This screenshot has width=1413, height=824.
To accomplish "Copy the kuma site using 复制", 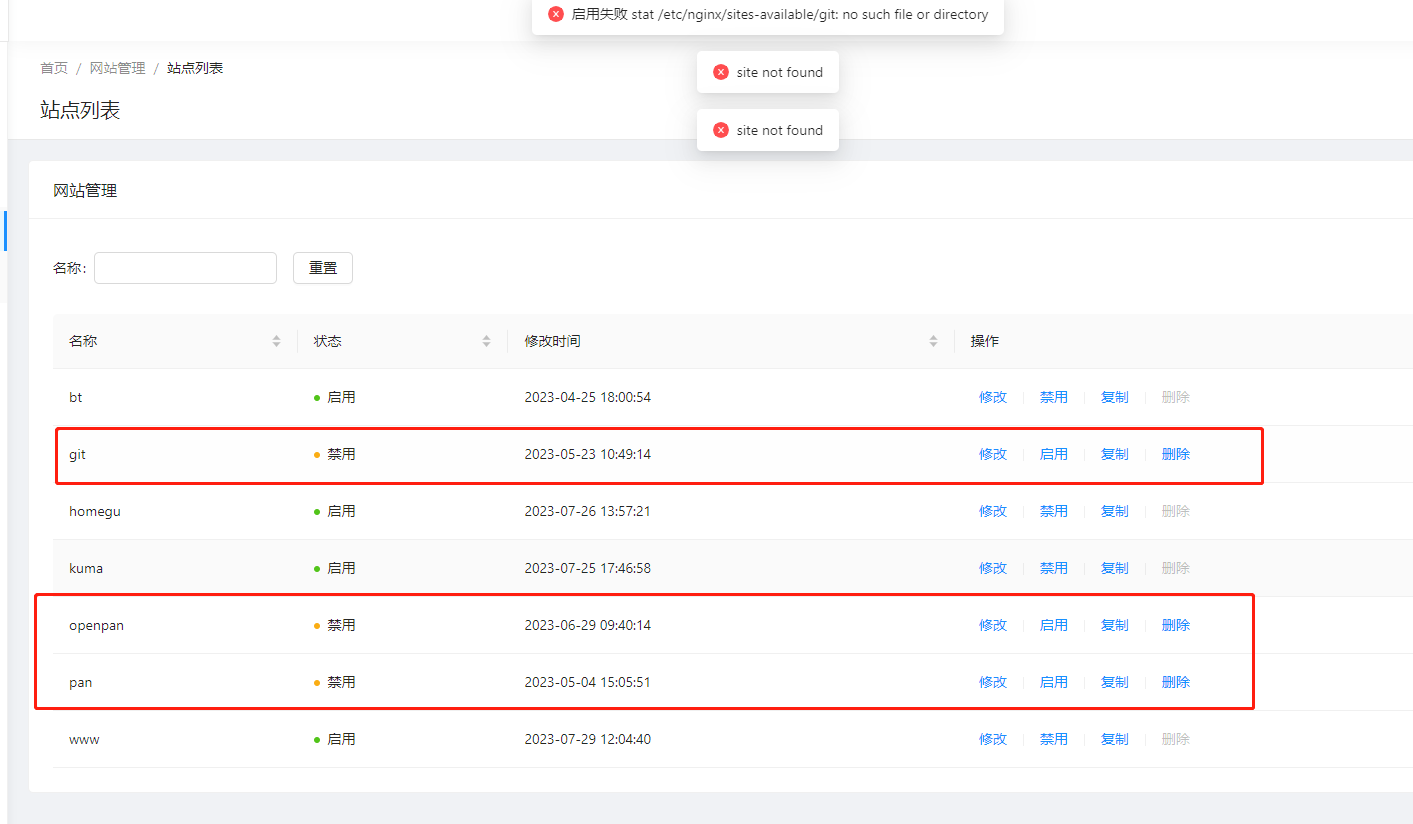I will click(1114, 567).
